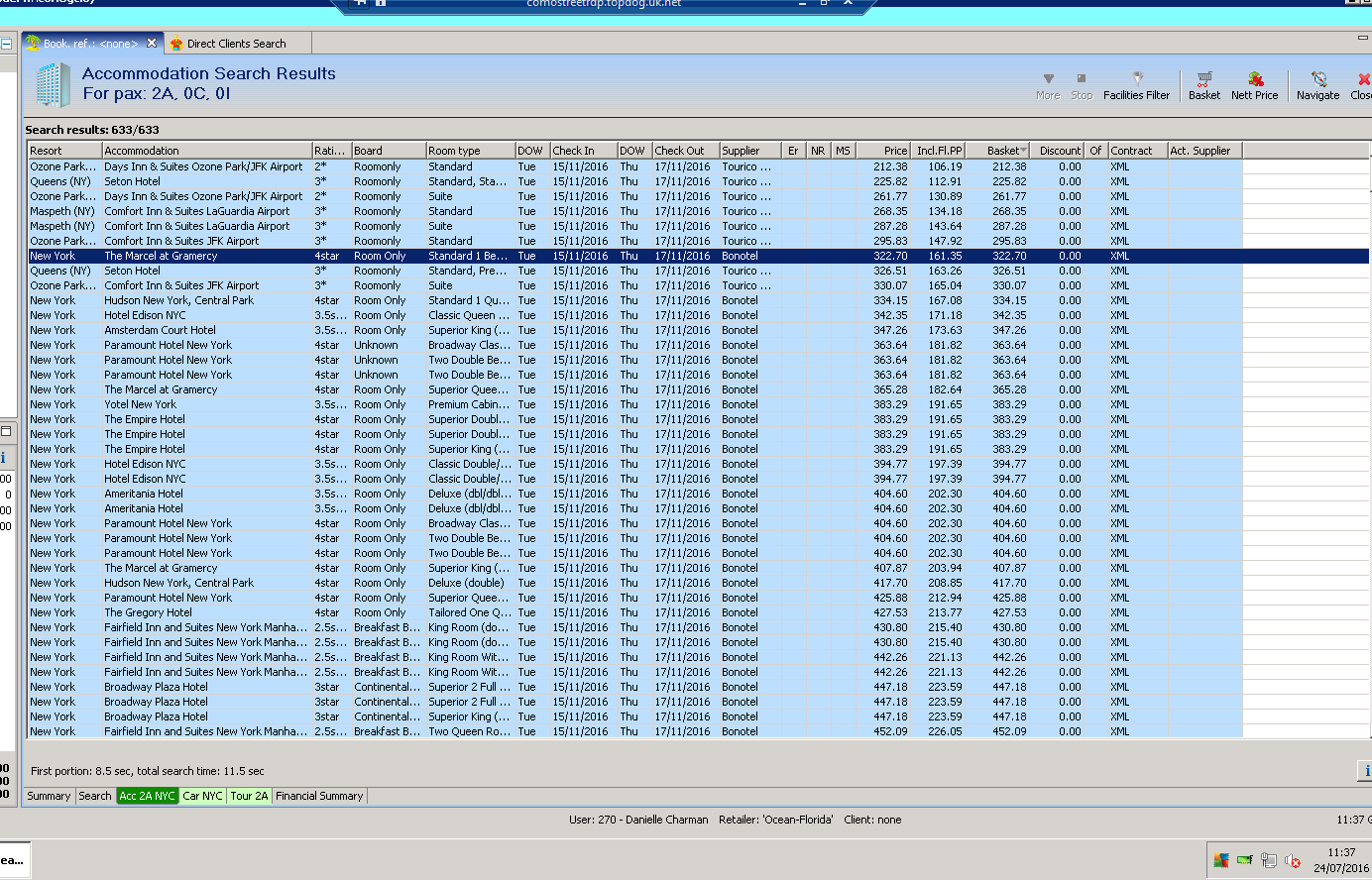
Task: Select the Acc 2A NYC tab
Action: coord(147,796)
